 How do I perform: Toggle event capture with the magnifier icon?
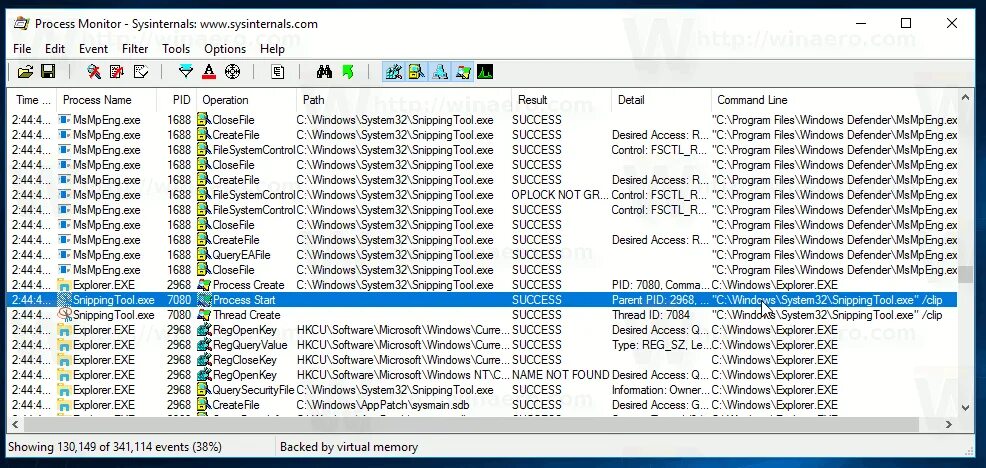click(x=94, y=72)
